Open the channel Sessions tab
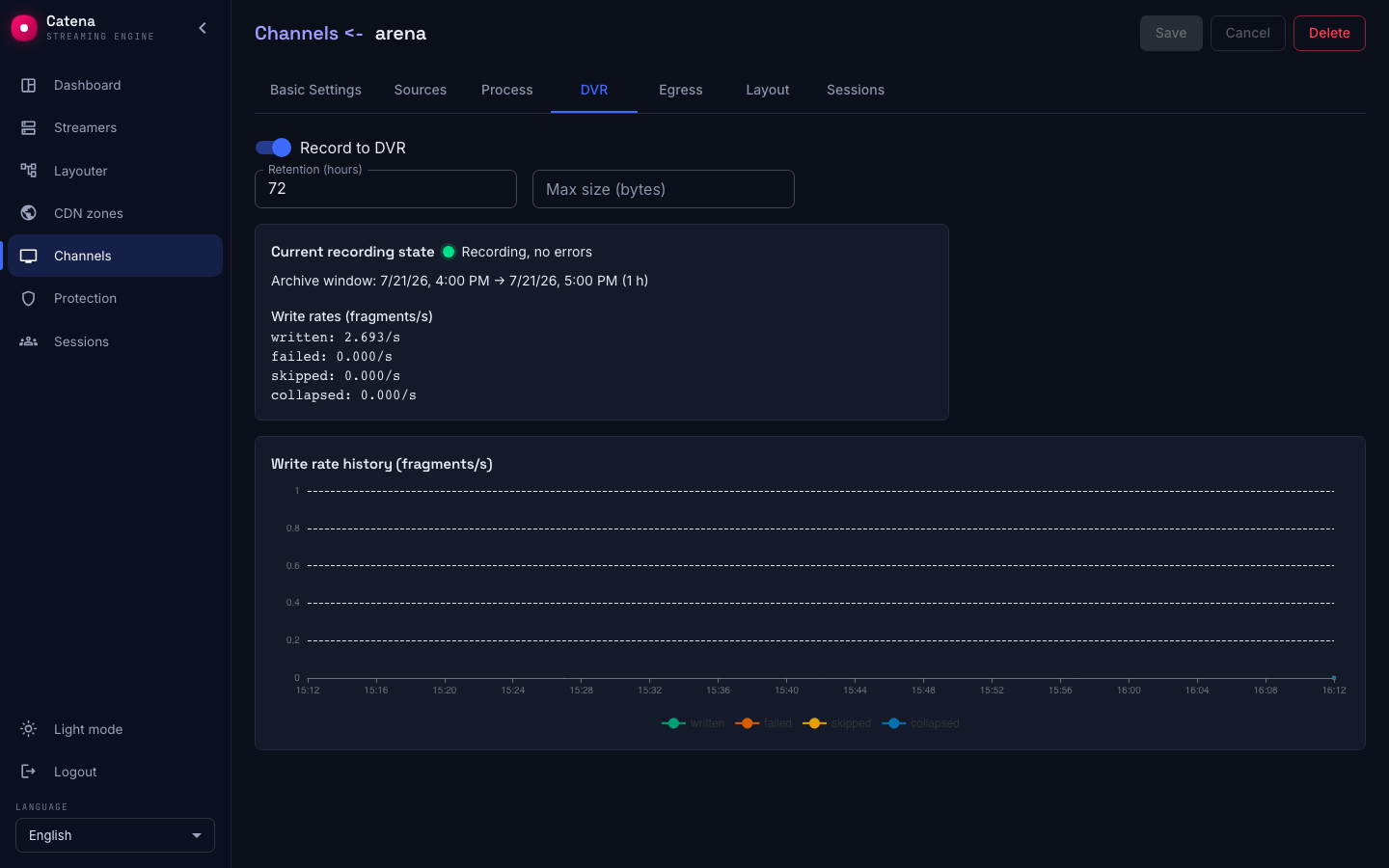 (856, 90)
